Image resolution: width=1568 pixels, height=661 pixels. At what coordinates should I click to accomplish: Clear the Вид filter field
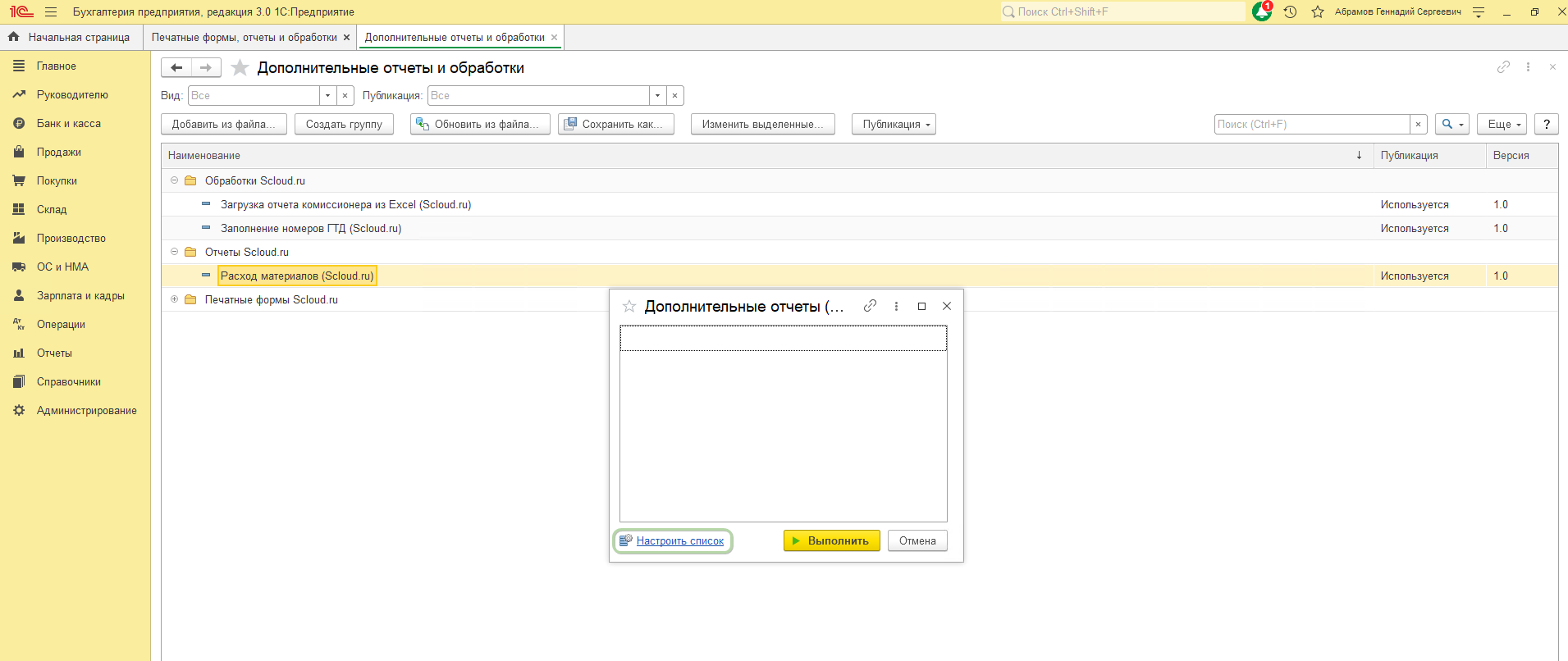point(345,96)
